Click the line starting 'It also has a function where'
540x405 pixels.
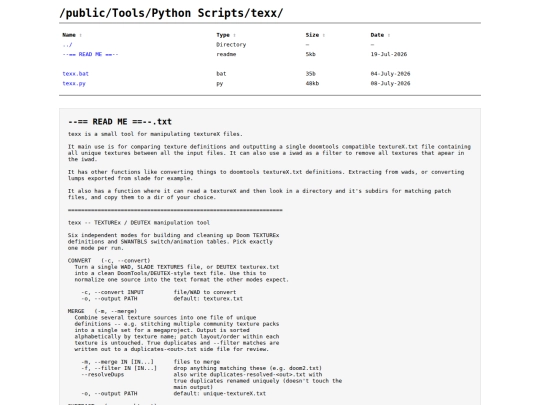click(259, 191)
